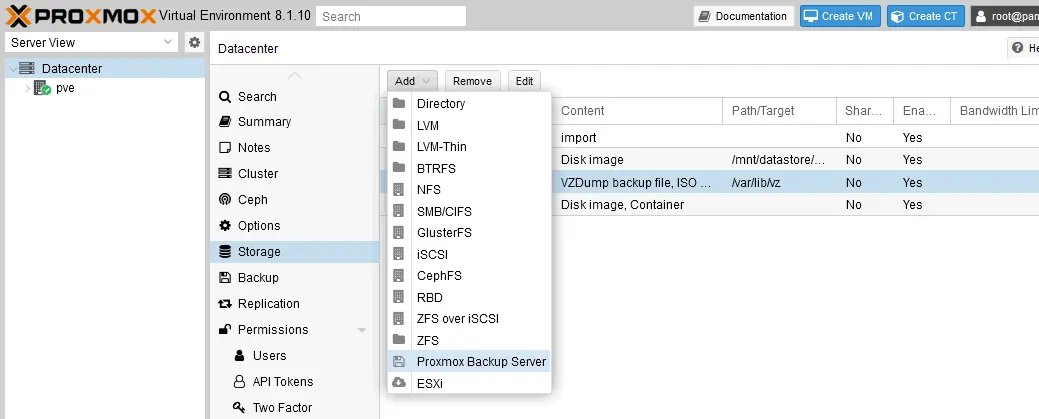This screenshot has height=419, width=1039.
Task: Click the Datacenter server icon in tree
Action: [x=27, y=68]
